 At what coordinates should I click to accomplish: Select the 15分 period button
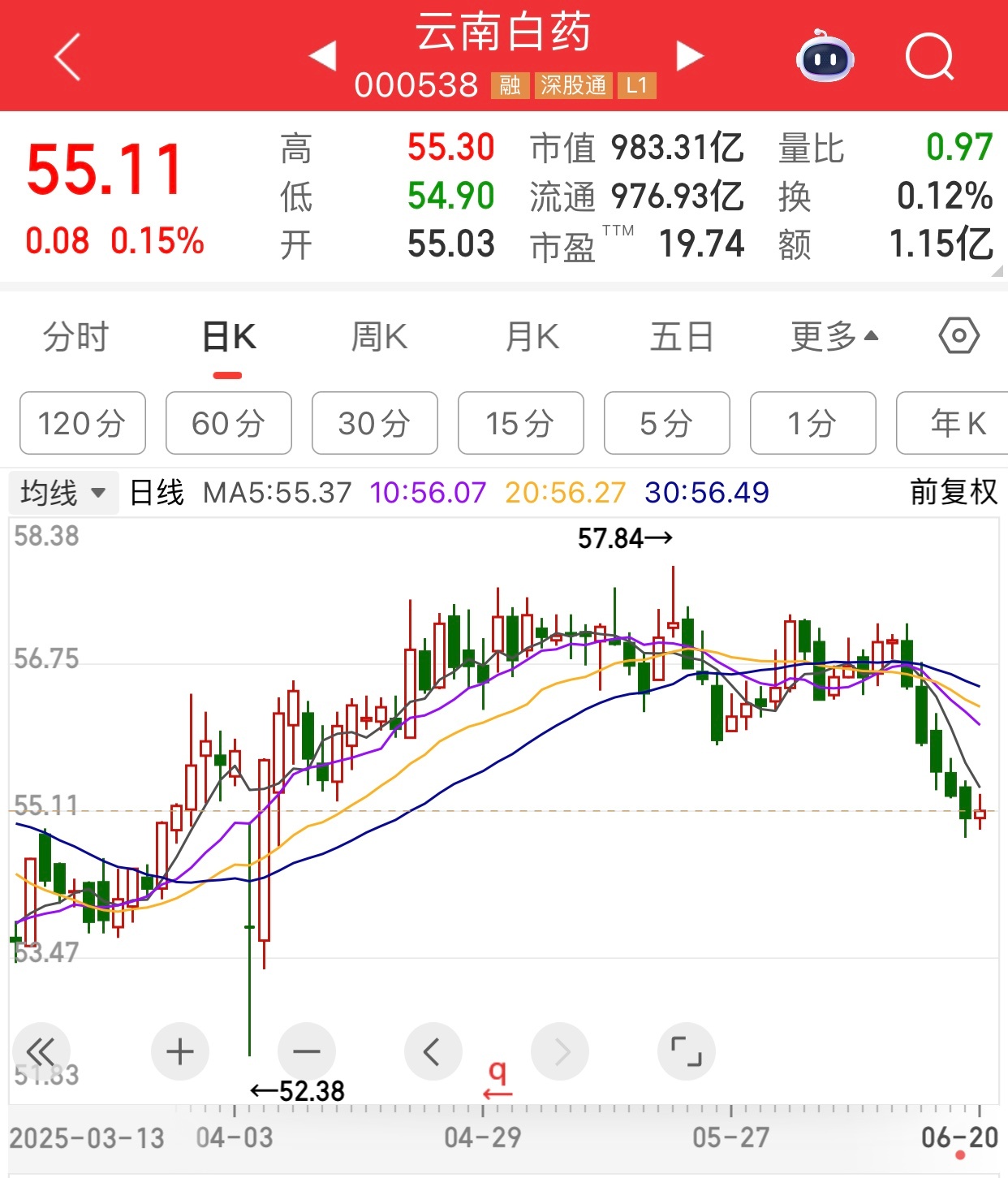coord(521,423)
